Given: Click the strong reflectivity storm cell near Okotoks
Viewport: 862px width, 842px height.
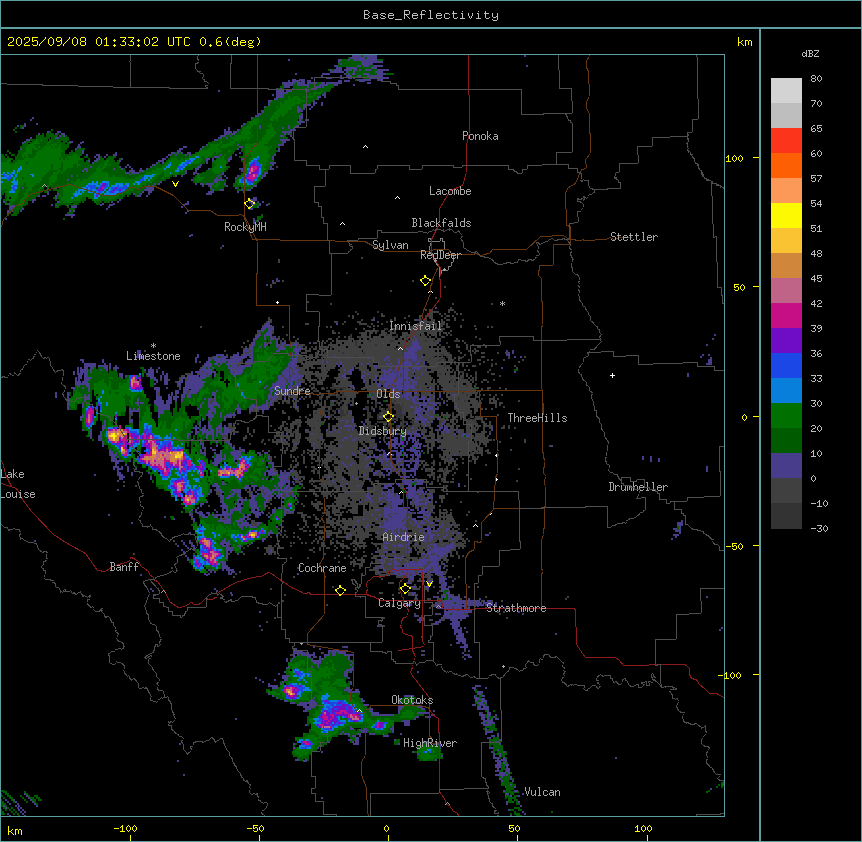Looking at the screenshot, I should coord(336,716).
